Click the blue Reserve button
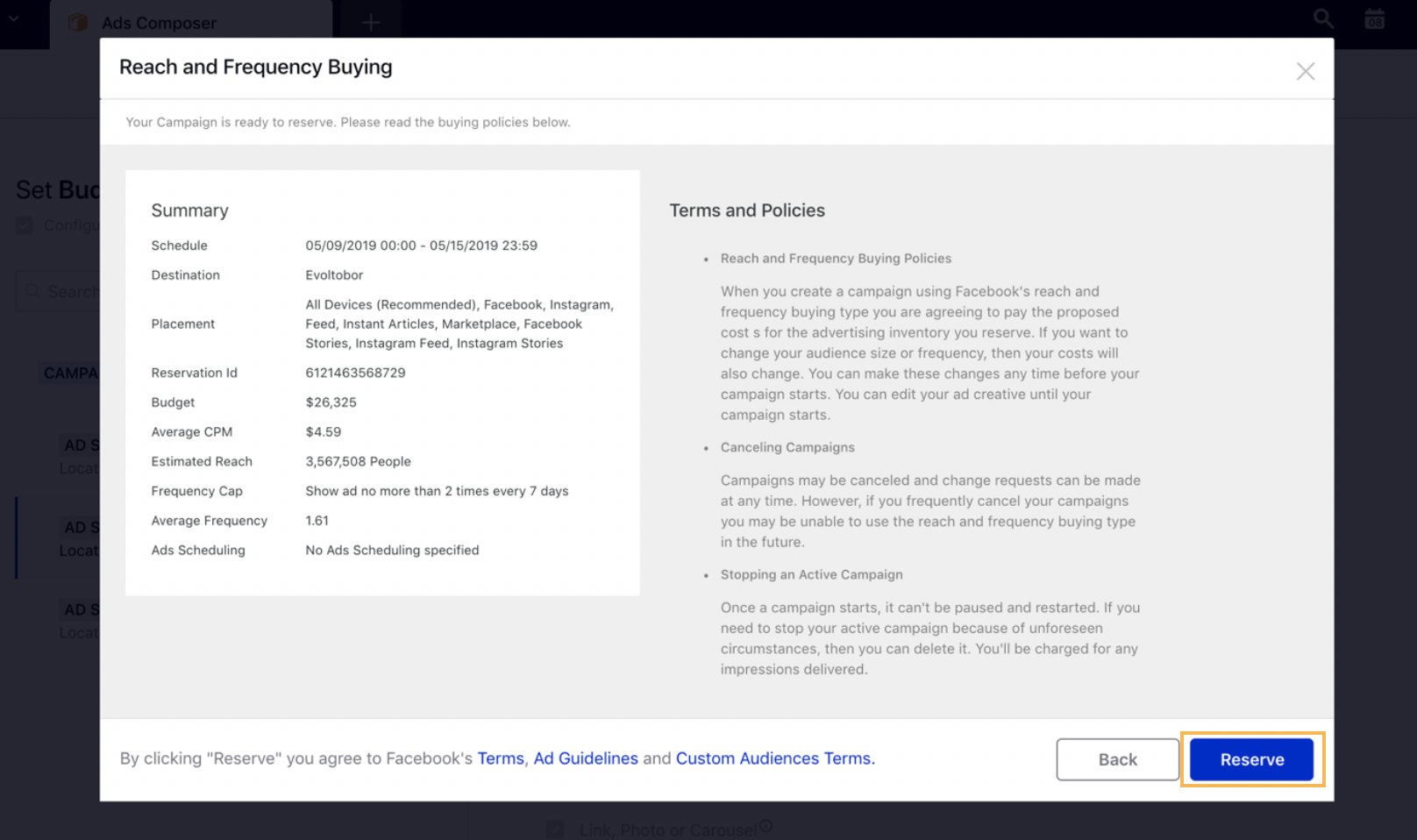Image resolution: width=1417 pixels, height=840 pixels. coord(1251,759)
